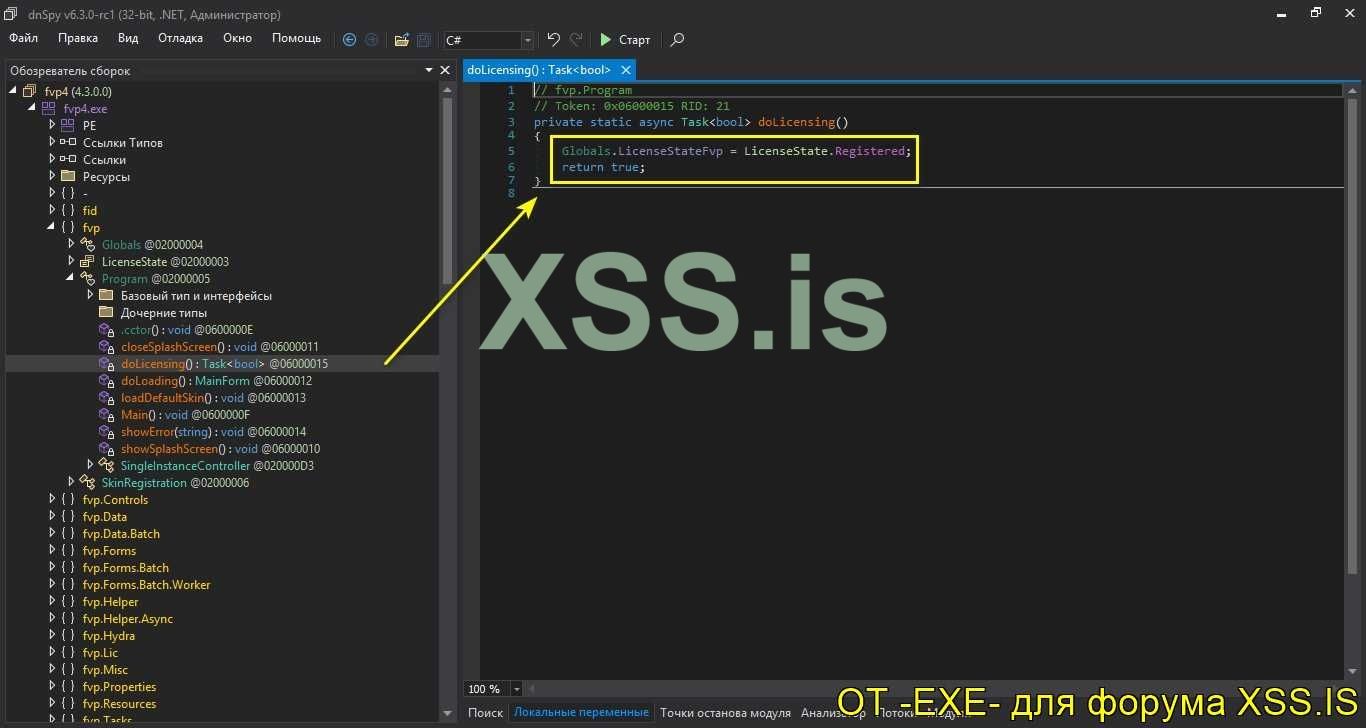Switch to the doLicensing() : Task<bool> tab
The width and height of the screenshot is (1366, 728).
[539, 70]
